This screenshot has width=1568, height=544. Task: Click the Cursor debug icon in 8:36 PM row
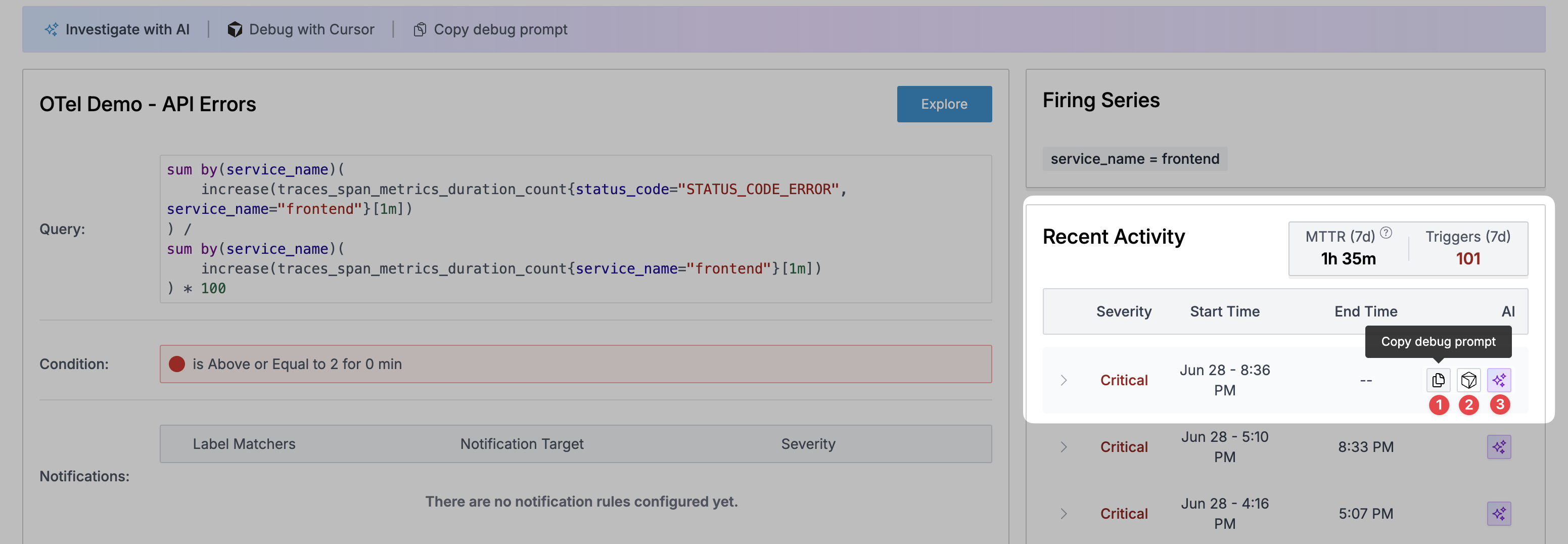(x=1469, y=380)
